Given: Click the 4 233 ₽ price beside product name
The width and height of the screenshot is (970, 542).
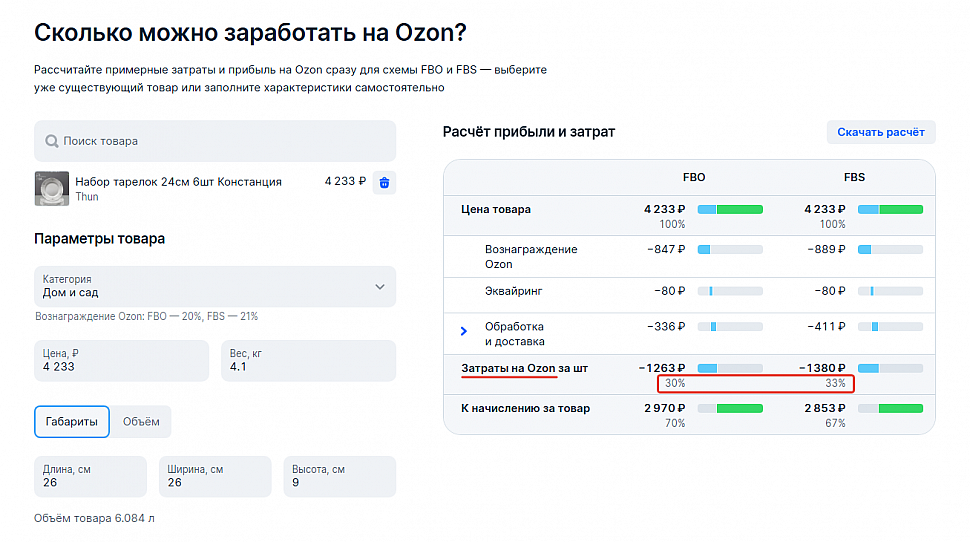Looking at the screenshot, I should [345, 181].
